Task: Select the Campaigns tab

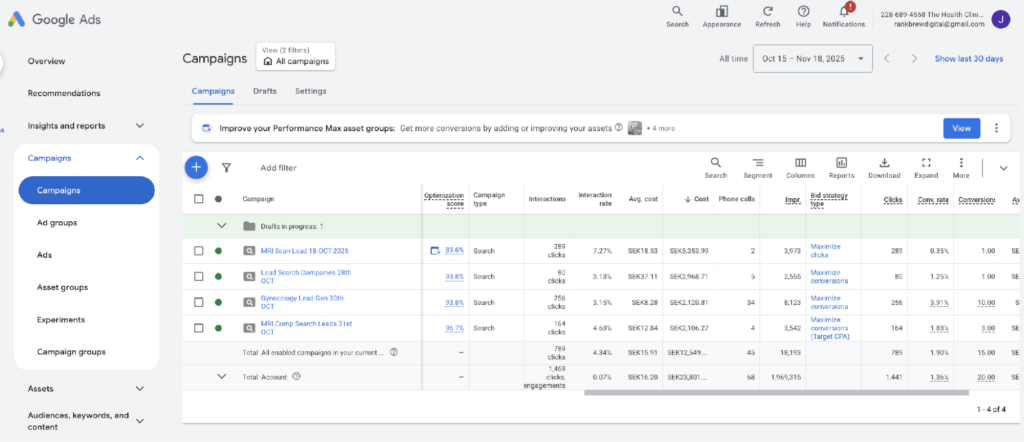Action: pos(213,91)
